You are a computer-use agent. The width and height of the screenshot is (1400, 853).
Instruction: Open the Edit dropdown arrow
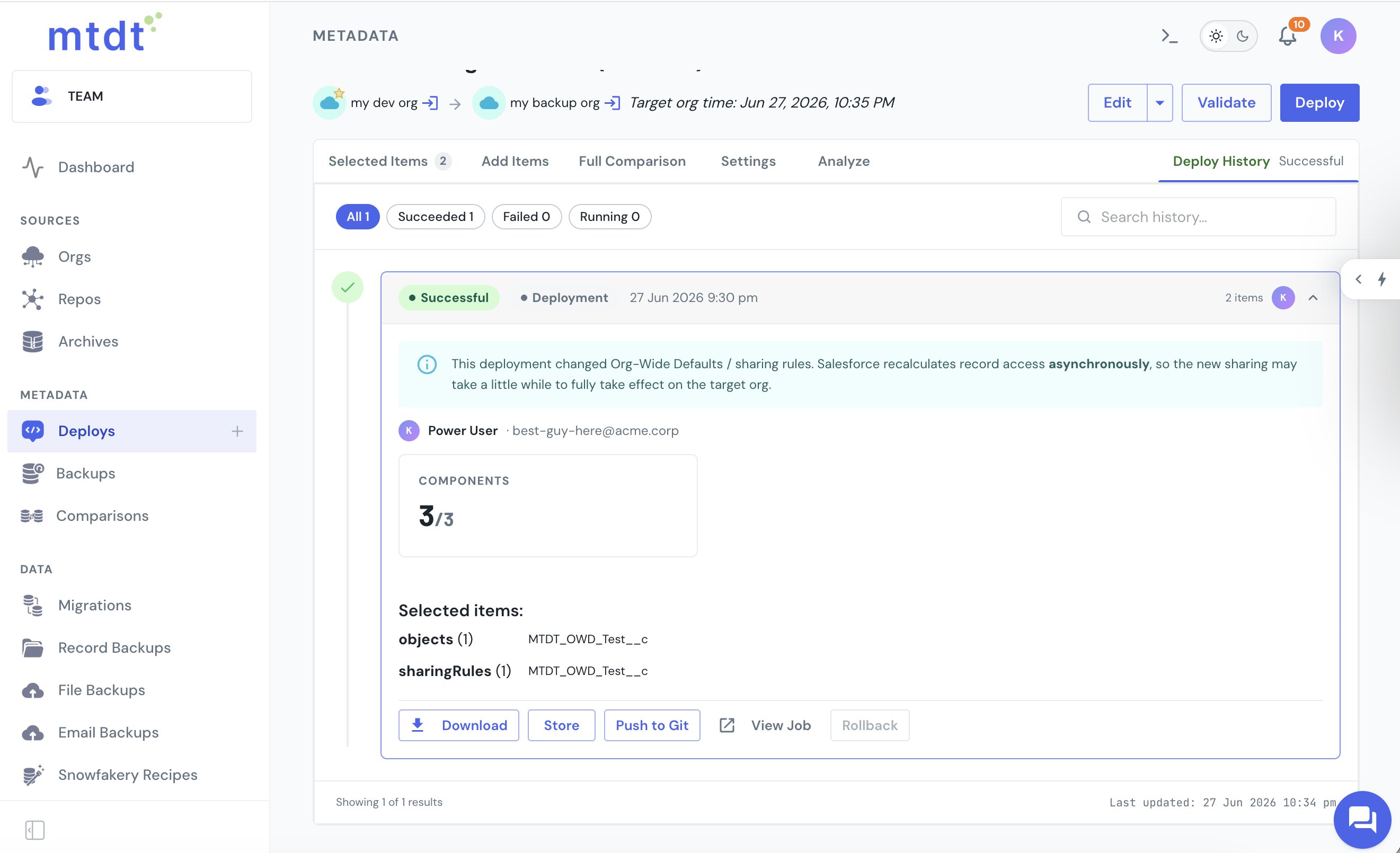coord(1159,103)
